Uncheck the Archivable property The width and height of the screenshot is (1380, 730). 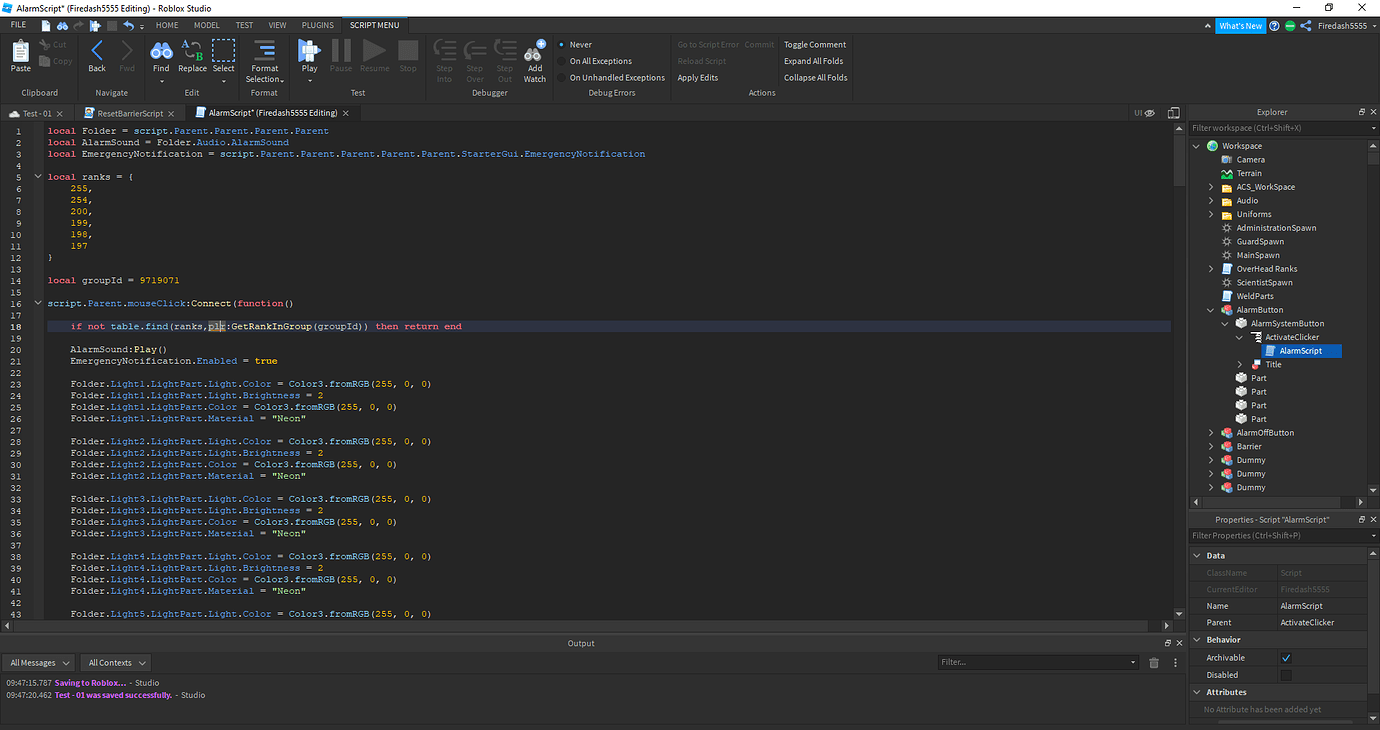(x=1287, y=657)
